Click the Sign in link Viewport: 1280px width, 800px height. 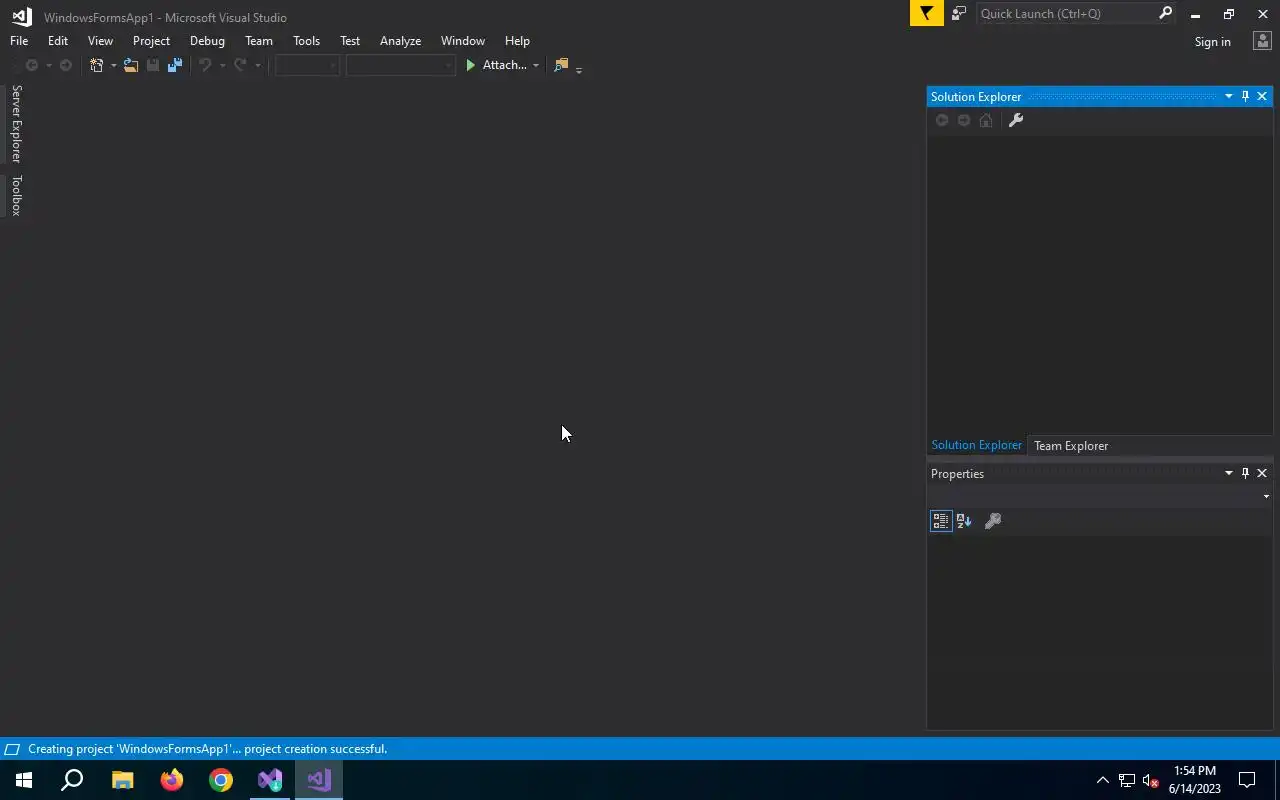(1212, 42)
